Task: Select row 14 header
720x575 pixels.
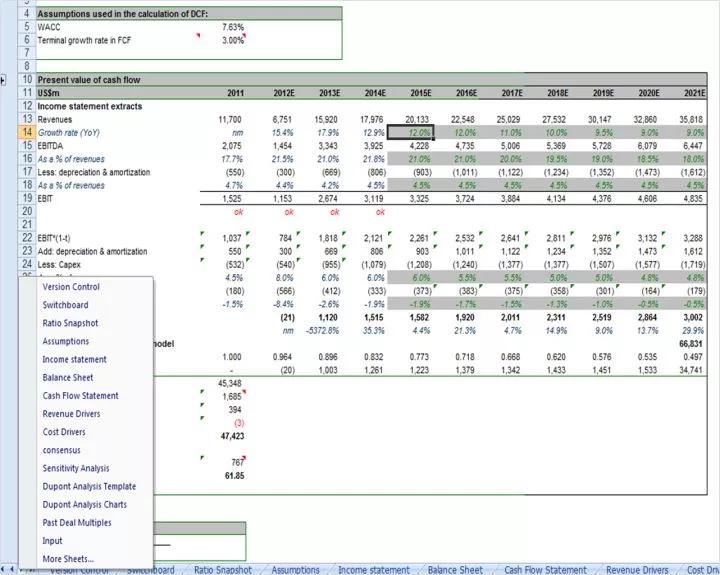Action: tap(27, 132)
